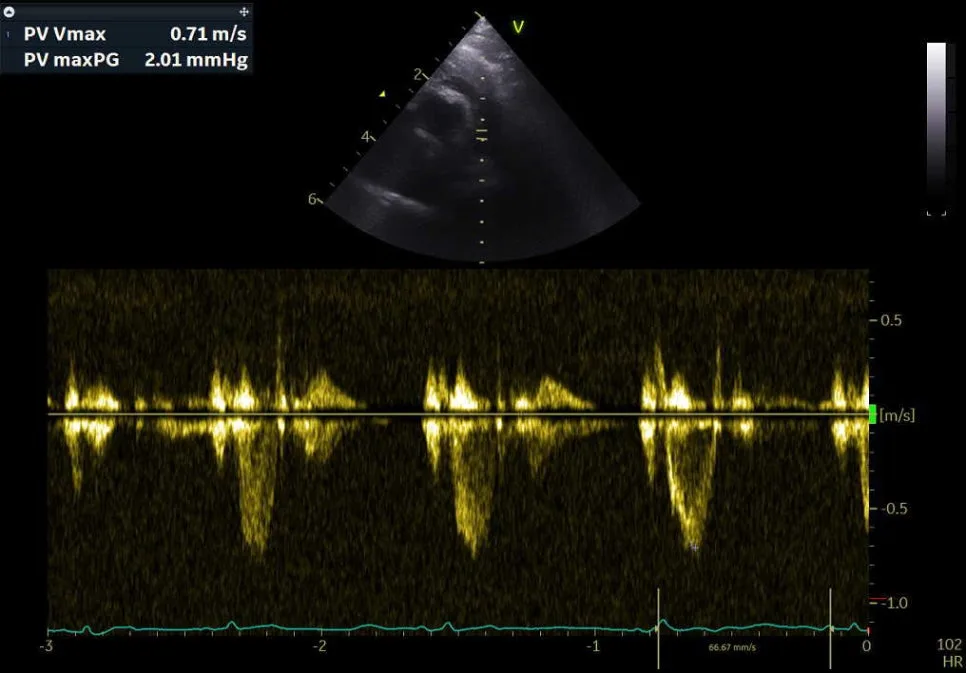
Task: Click the Vmax caliper cross on the spectral trace
Action: click(694, 547)
